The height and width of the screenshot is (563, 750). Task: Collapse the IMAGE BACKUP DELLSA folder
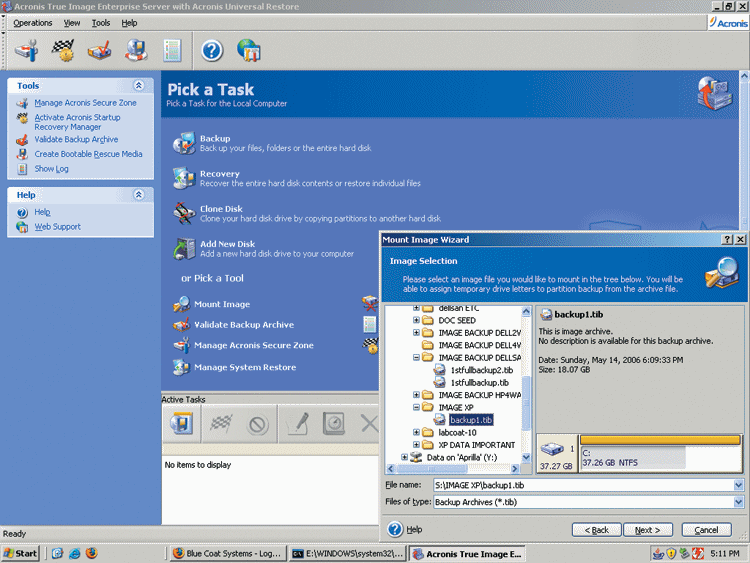[416, 357]
